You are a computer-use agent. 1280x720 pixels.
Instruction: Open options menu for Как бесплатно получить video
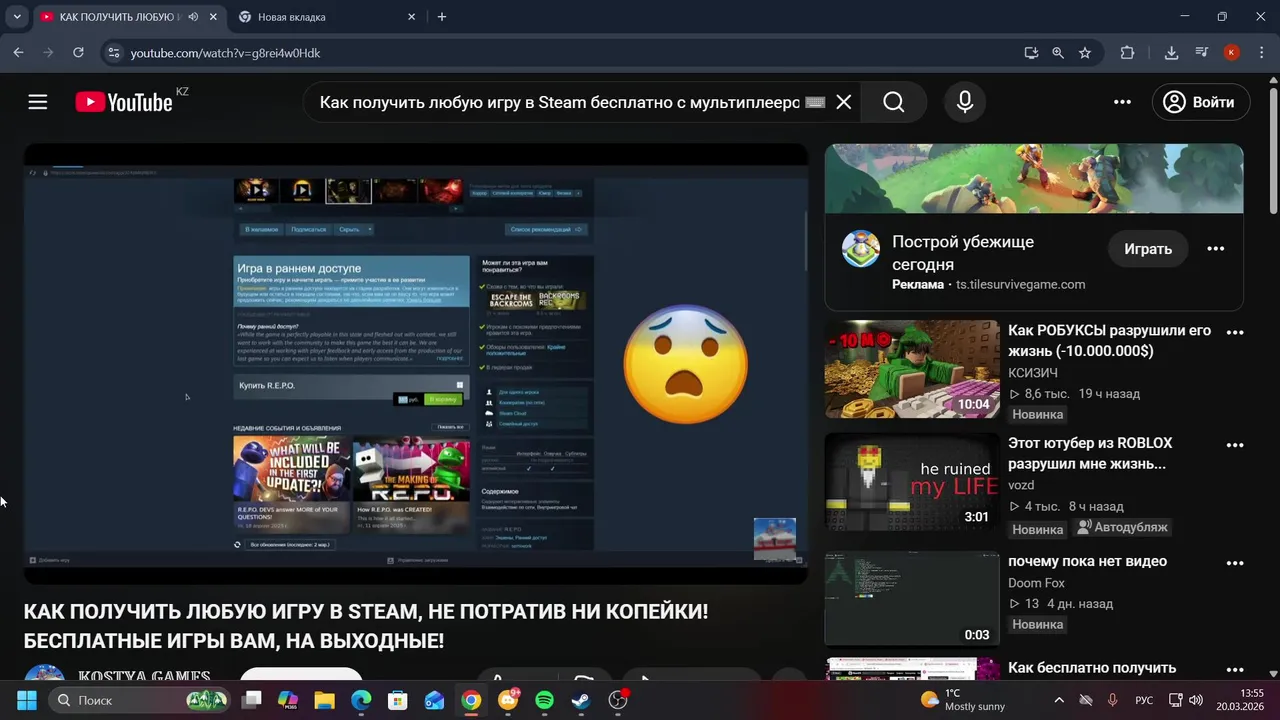coord(1235,670)
